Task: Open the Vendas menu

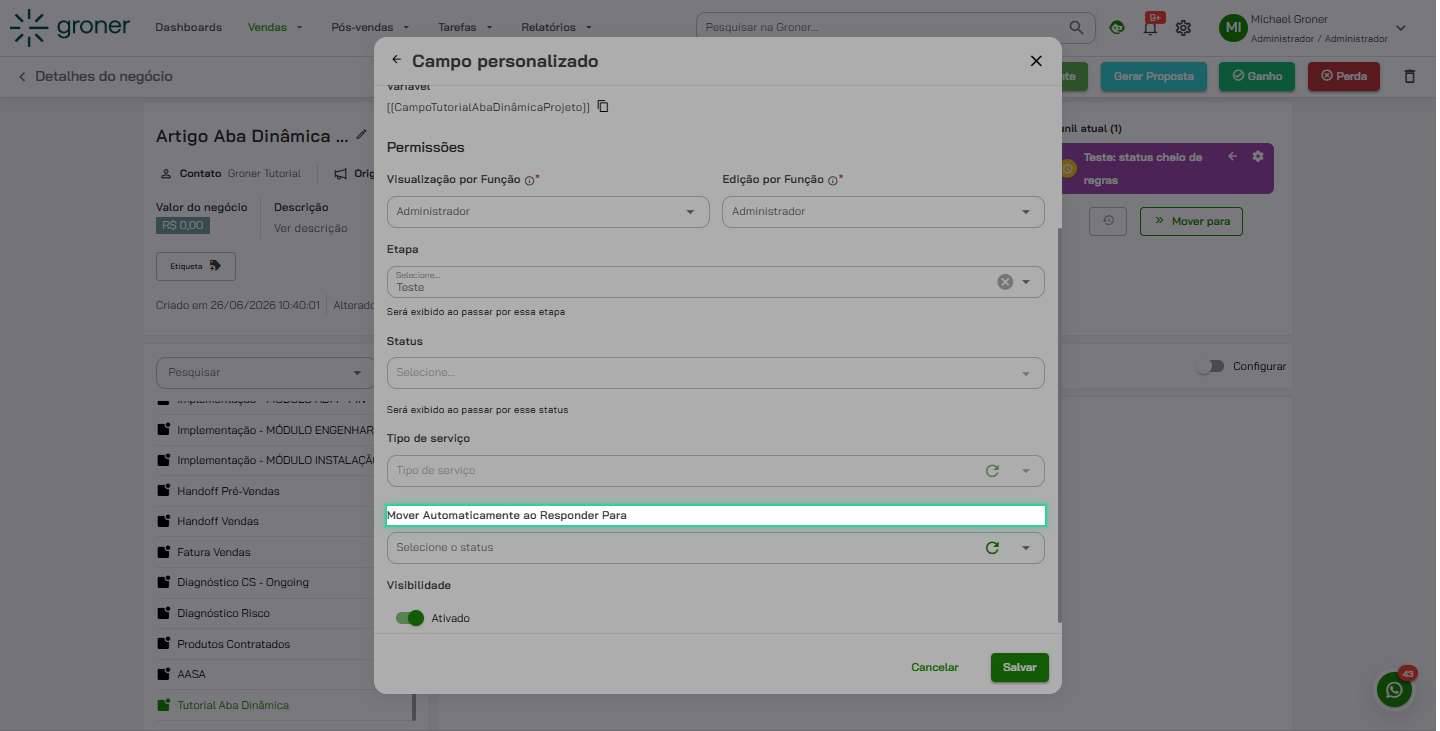Action: [x=275, y=27]
